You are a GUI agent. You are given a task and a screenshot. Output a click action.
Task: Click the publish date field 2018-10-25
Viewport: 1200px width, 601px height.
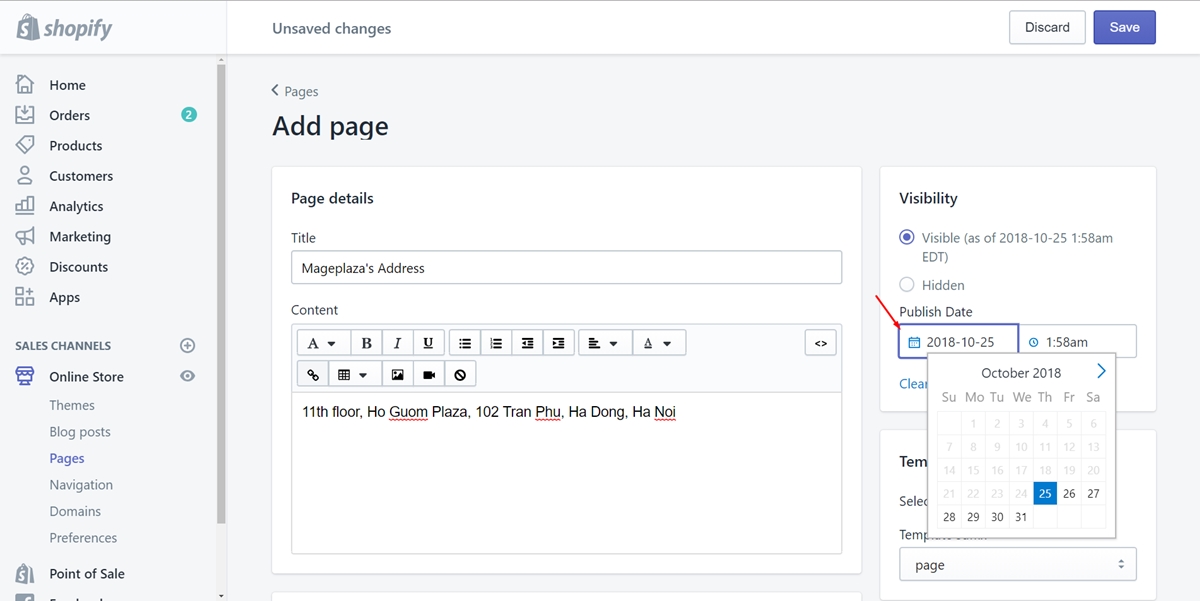coord(958,341)
